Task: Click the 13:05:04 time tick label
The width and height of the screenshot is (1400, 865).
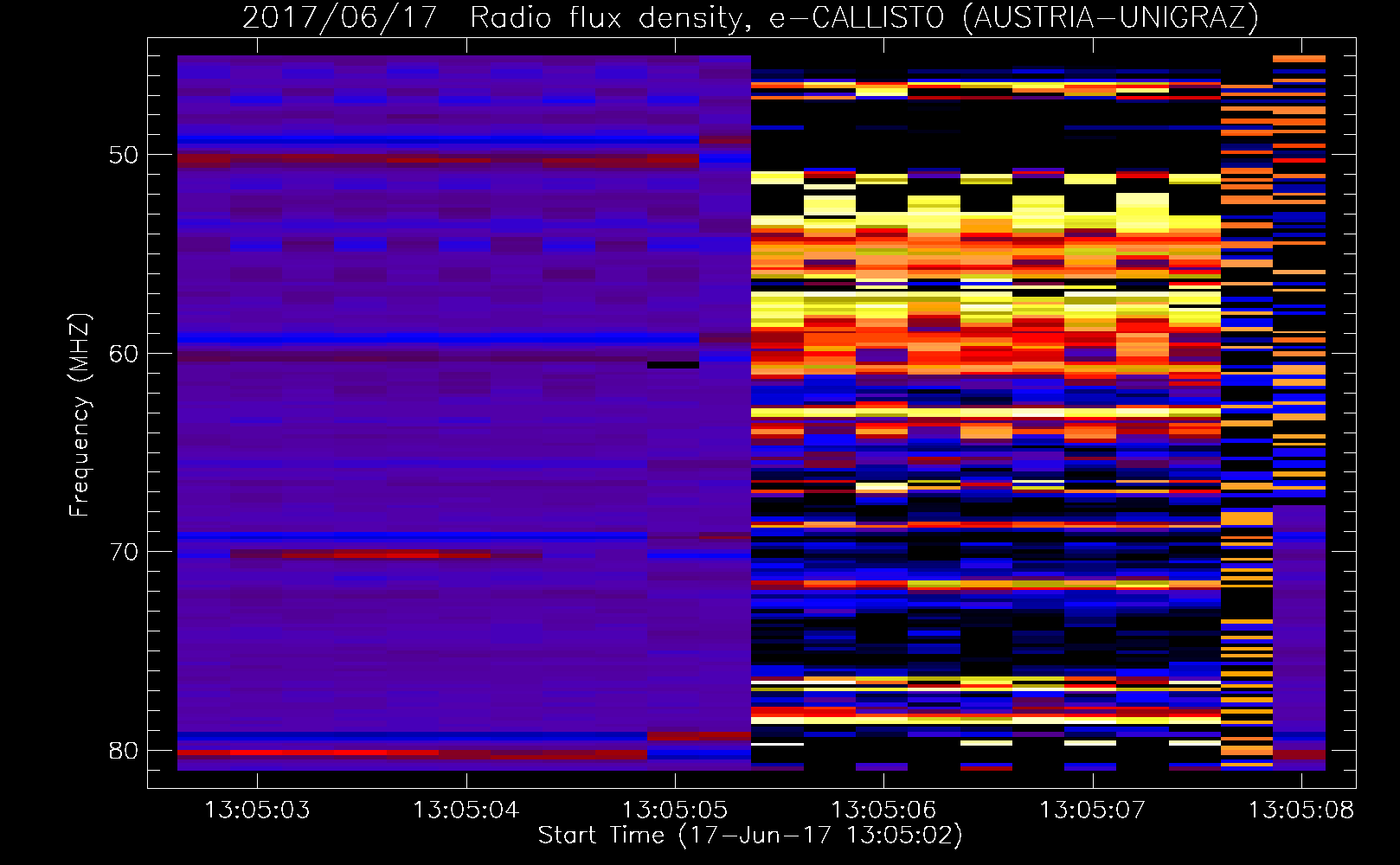Action: [x=466, y=811]
